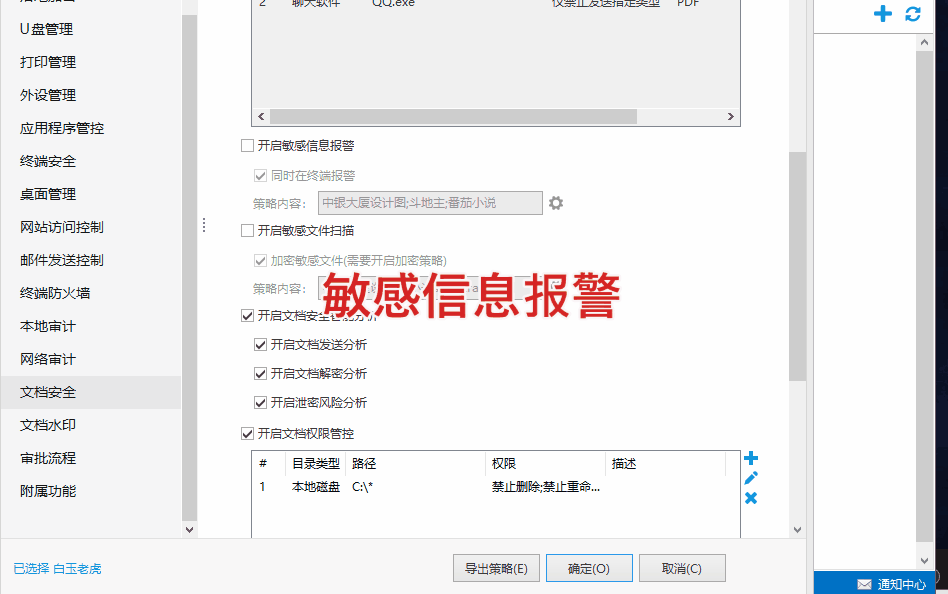The image size is (948, 594).
Task: Open 通知中心 envelope icon
Action: 865,584
